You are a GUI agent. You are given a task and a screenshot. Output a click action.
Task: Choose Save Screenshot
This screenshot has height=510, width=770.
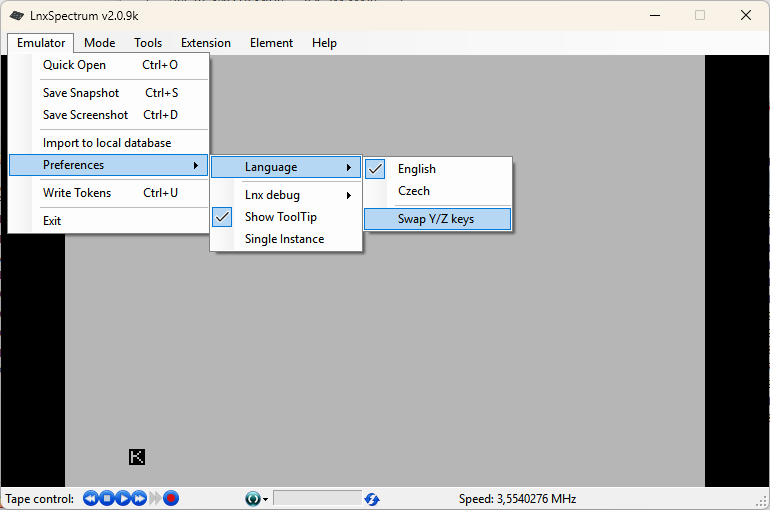tap(109, 115)
